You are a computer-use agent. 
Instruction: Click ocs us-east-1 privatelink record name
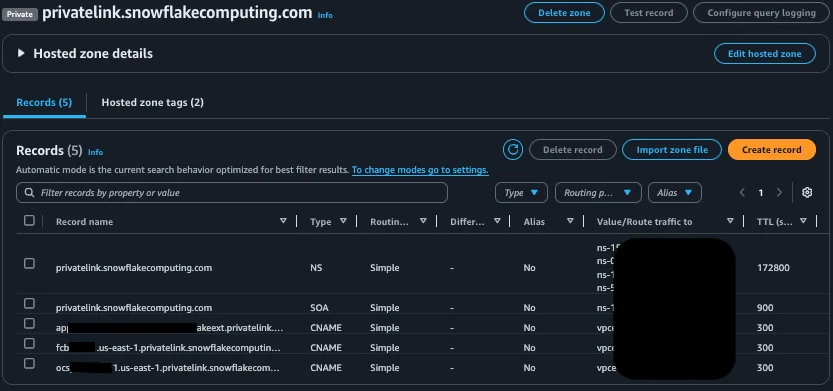click(x=168, y=368)
